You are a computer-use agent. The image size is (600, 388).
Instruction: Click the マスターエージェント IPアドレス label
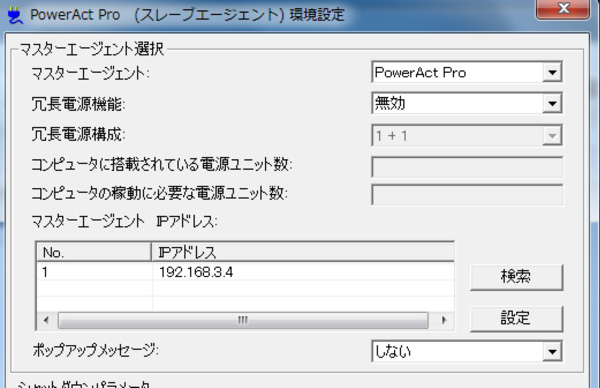[x=124, y=221]
